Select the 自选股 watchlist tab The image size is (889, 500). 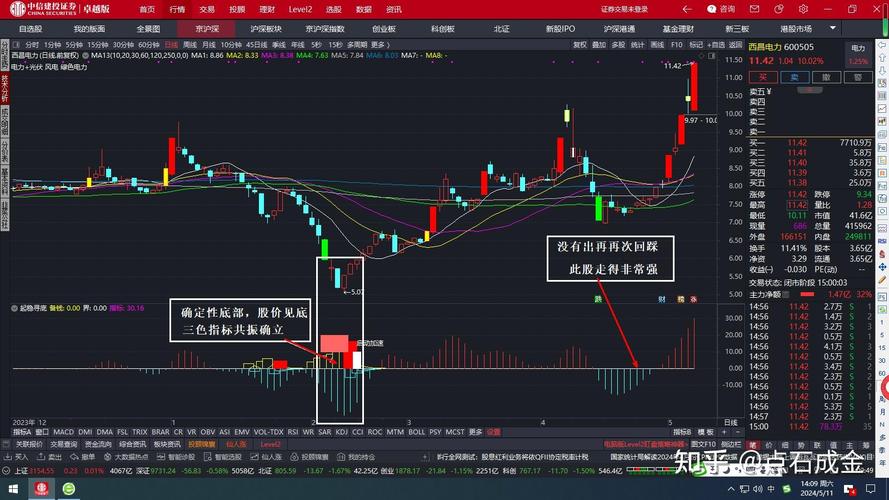[30, 28]
